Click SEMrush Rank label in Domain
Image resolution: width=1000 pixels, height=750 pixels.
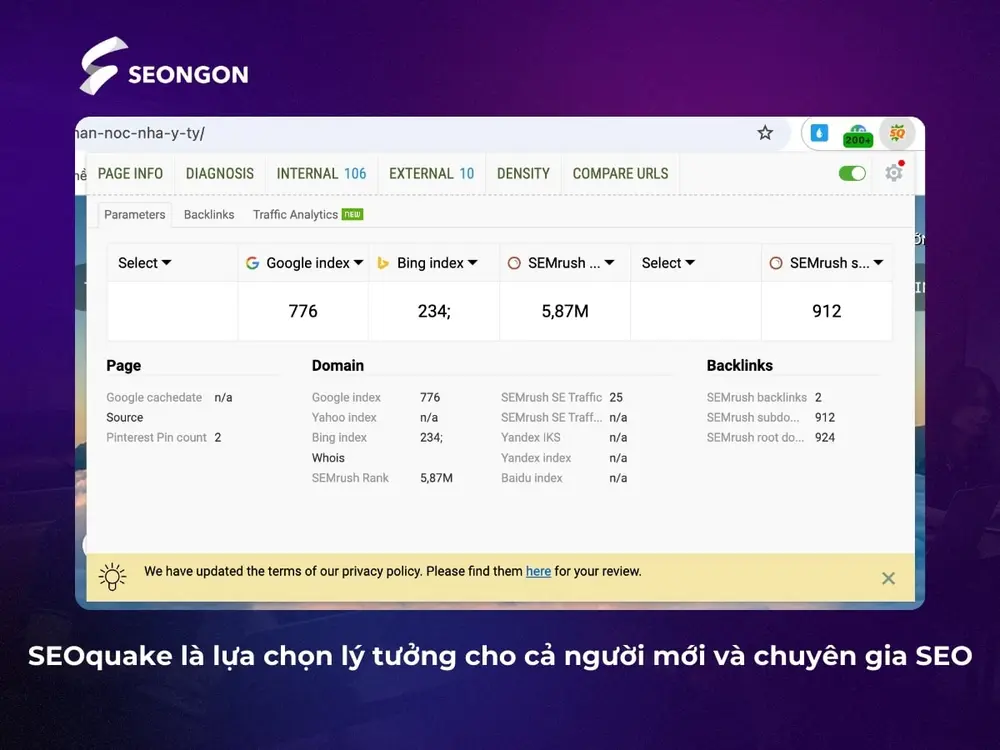tap(350, 478)
